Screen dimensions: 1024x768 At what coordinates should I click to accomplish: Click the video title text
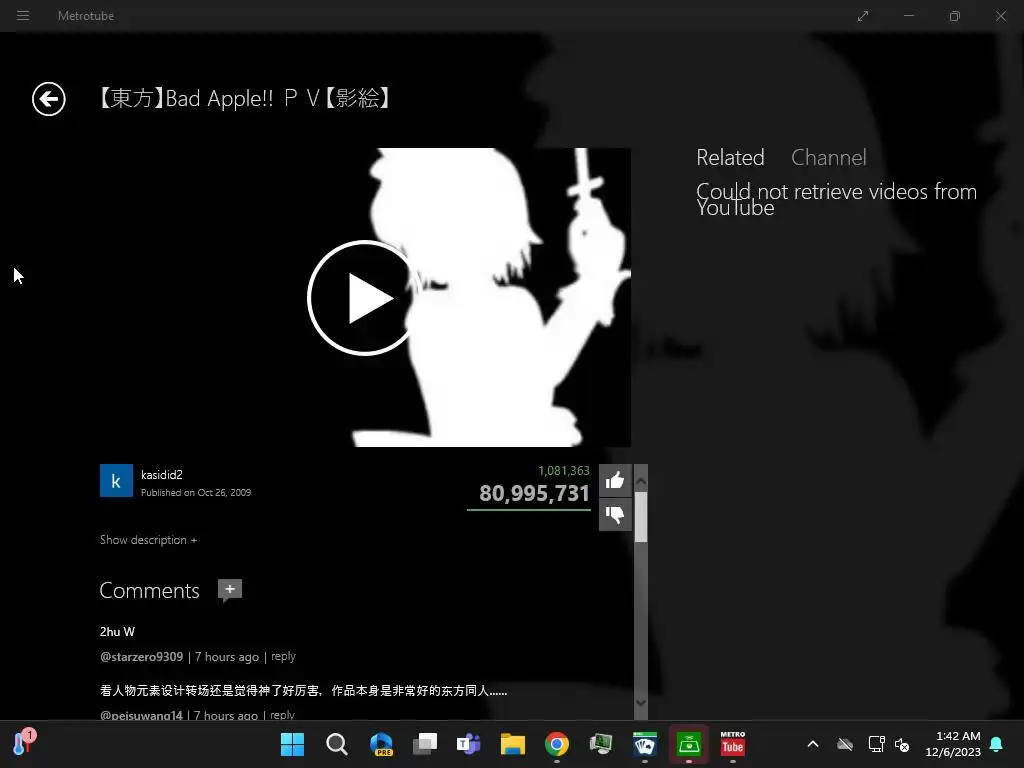tap(244, 99)
